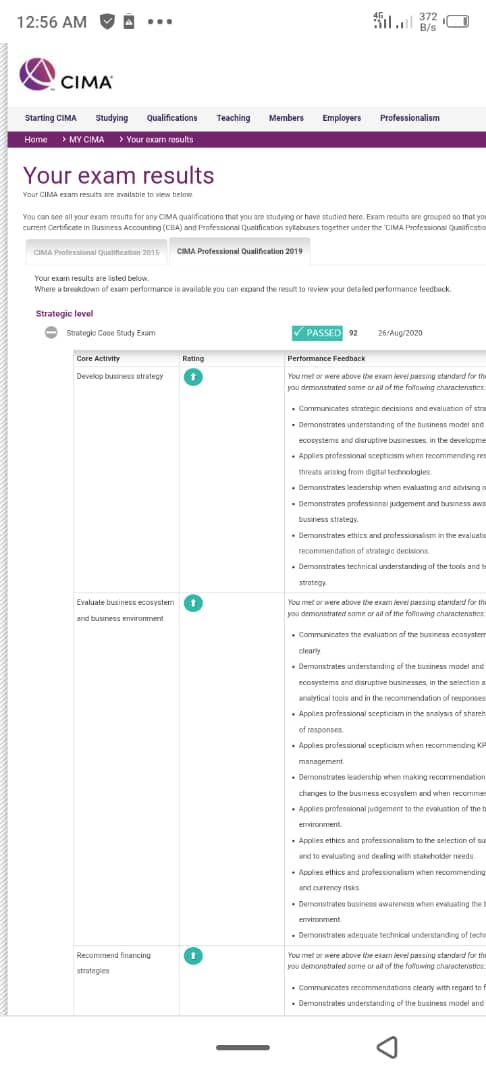Click the rating arrow icon for Develop business strategy
Image resolution: width=486 pixels, height=1080 pixels.
click(193, 377)
